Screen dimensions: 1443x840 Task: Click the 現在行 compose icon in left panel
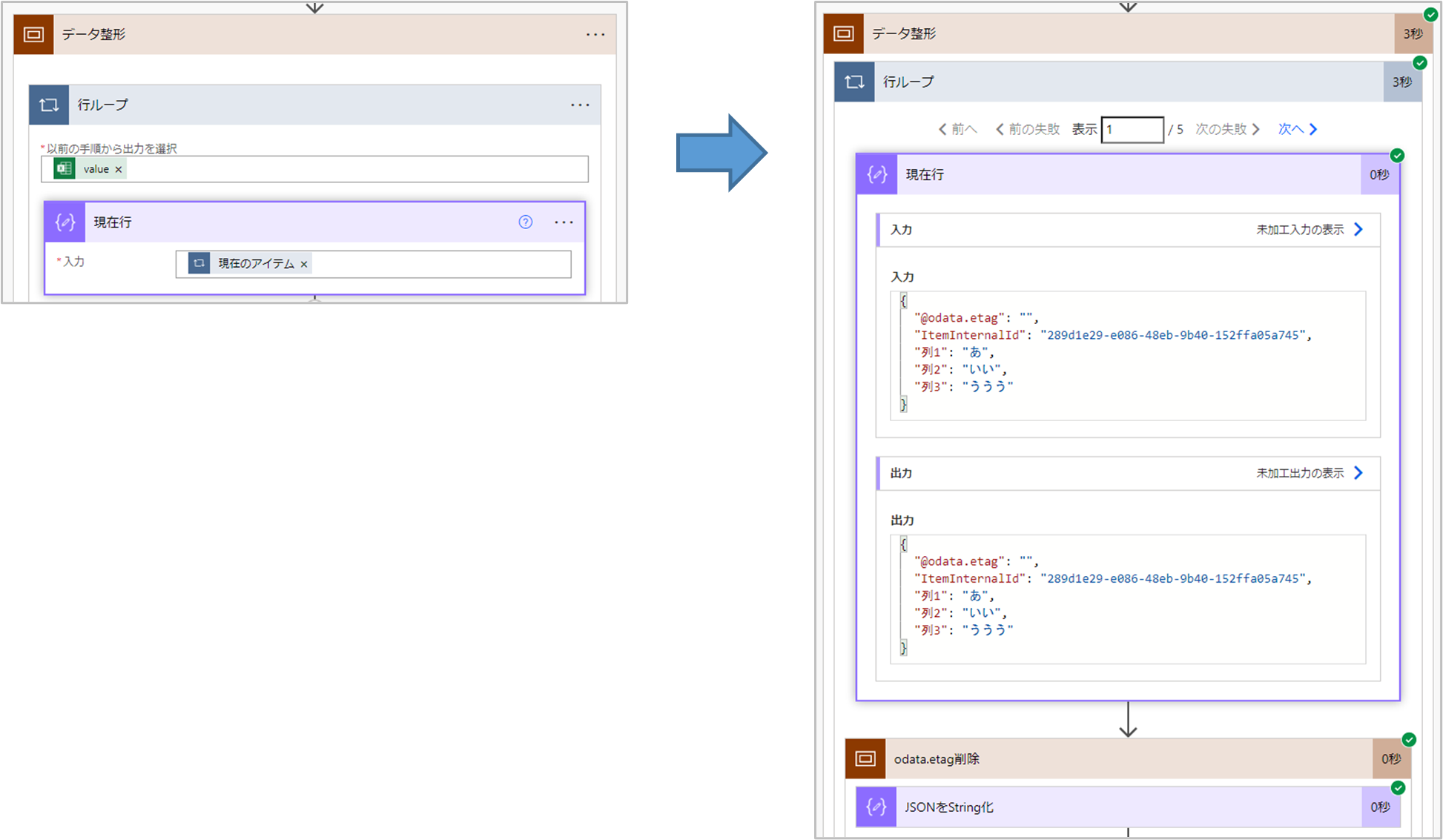pos(65,222)
